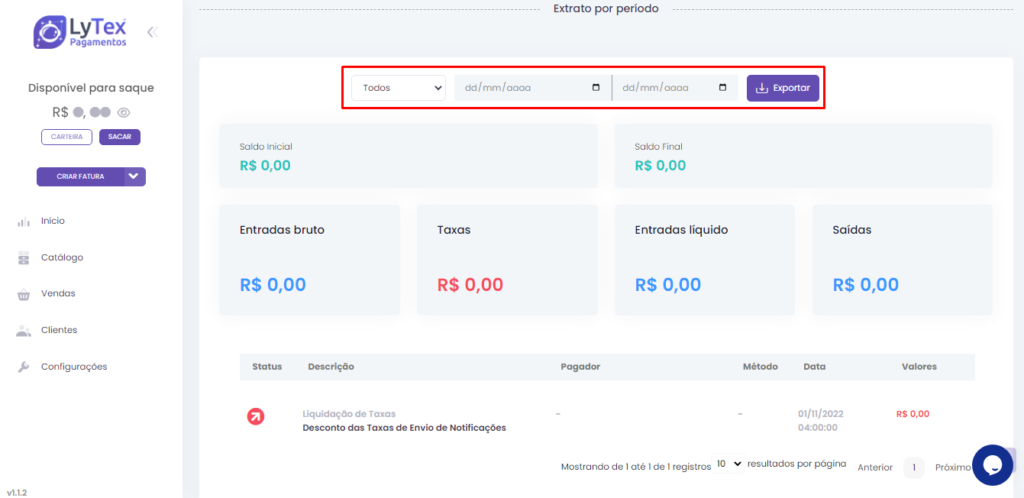Click the Taxas card
The width and height of the screenshot is (1024, 498).
click(x=507, y=260)
